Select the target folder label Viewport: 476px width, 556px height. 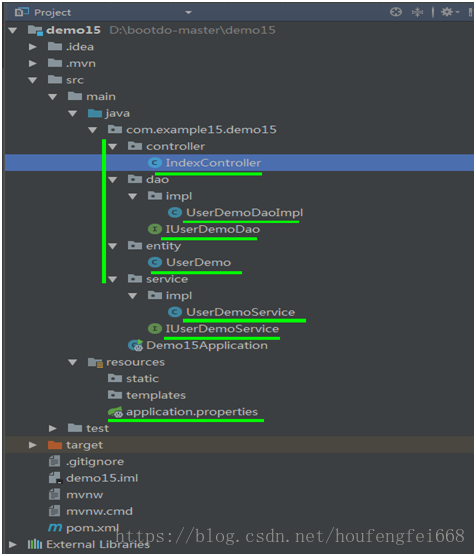tap(85, 445)
